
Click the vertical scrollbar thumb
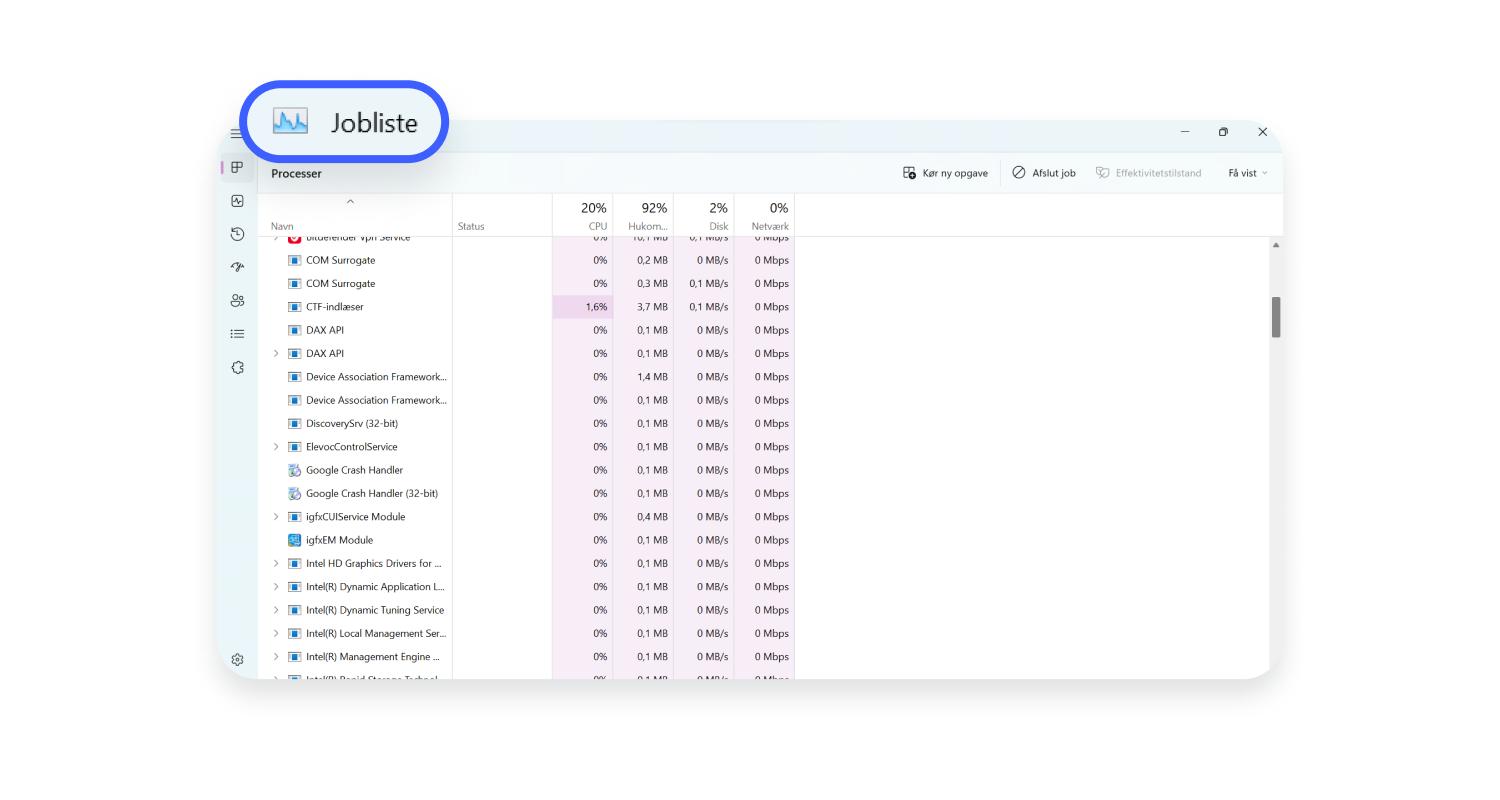1276,317
